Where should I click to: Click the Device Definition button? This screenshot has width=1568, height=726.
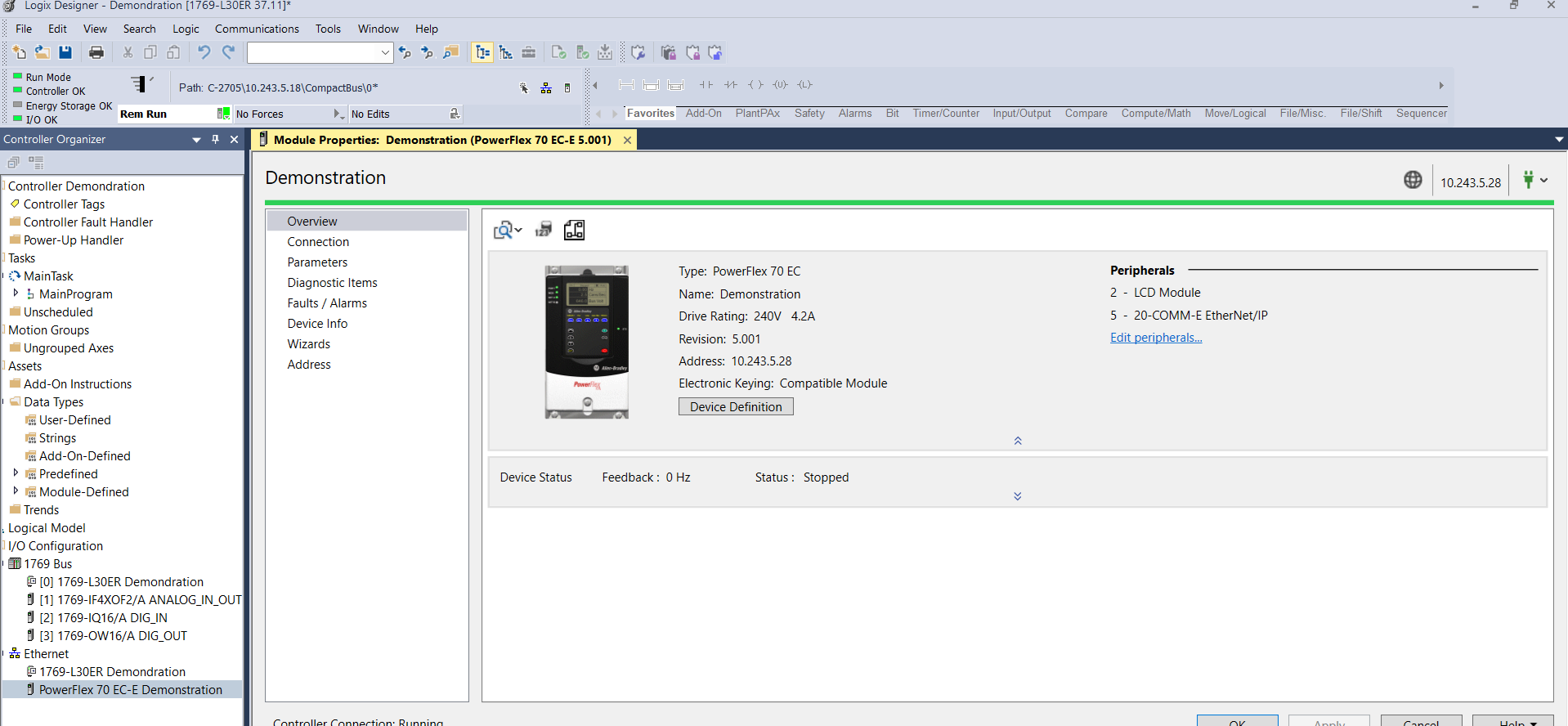(736, 407)
